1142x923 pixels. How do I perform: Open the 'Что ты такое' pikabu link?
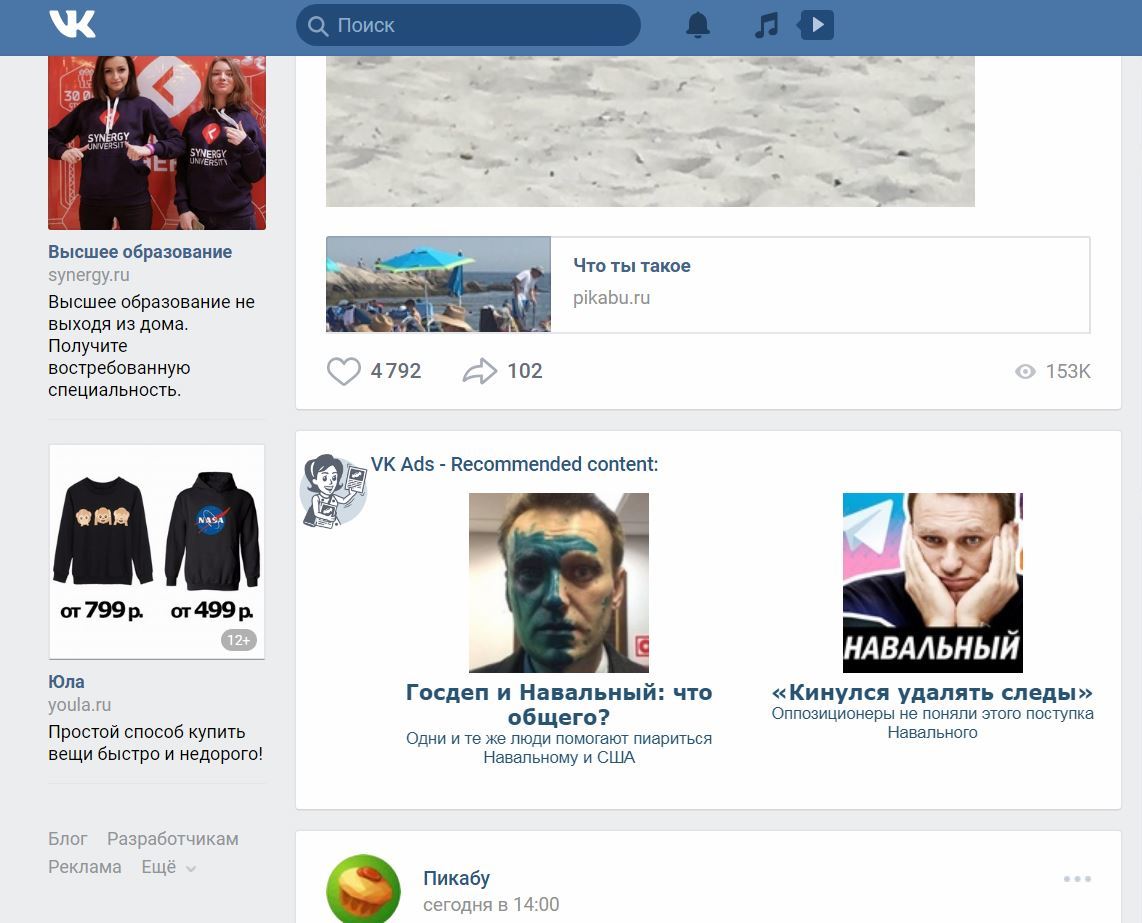[x=632, y=266]
